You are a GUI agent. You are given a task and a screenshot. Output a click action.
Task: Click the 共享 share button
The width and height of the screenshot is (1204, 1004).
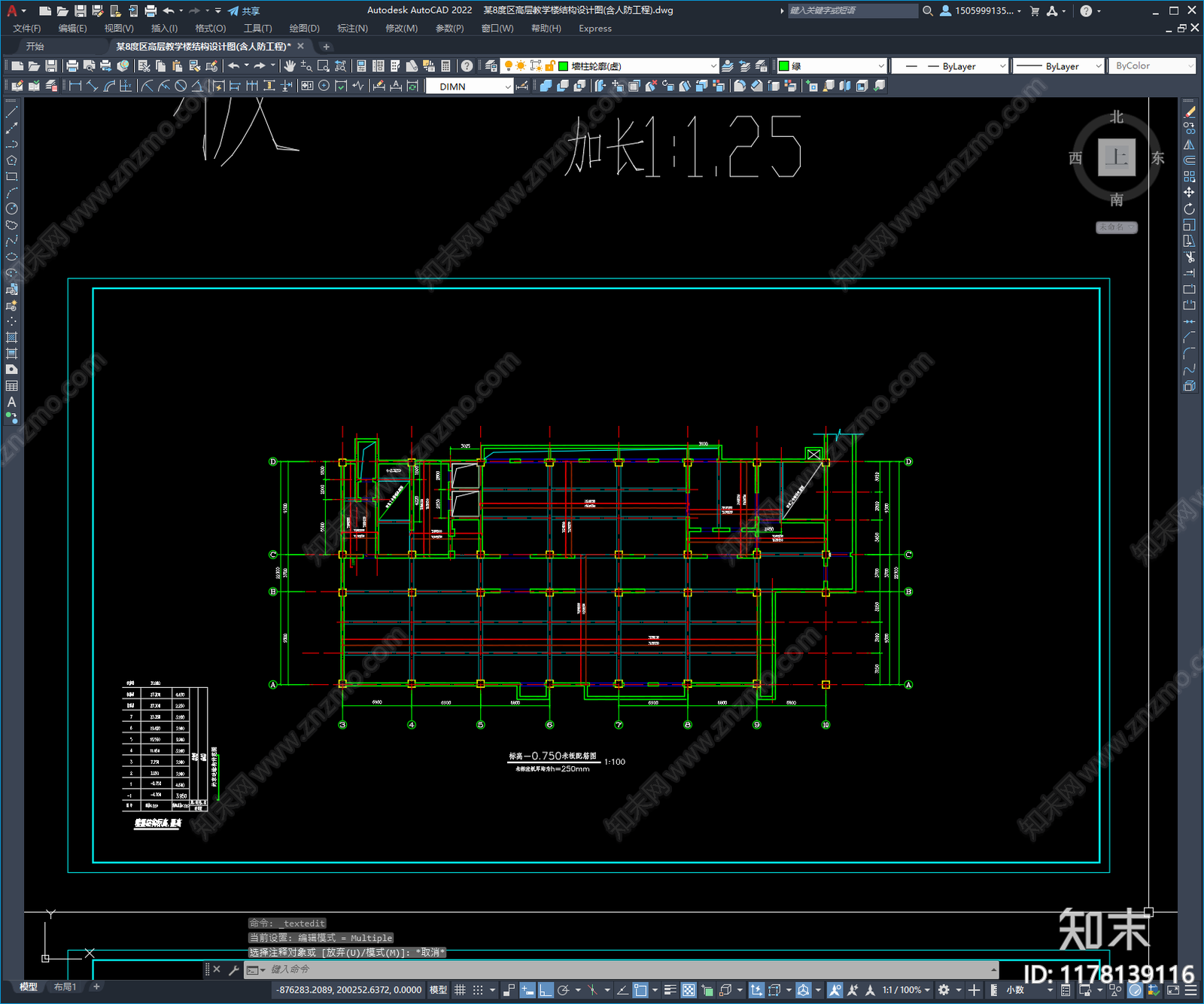tap(245, 11)
